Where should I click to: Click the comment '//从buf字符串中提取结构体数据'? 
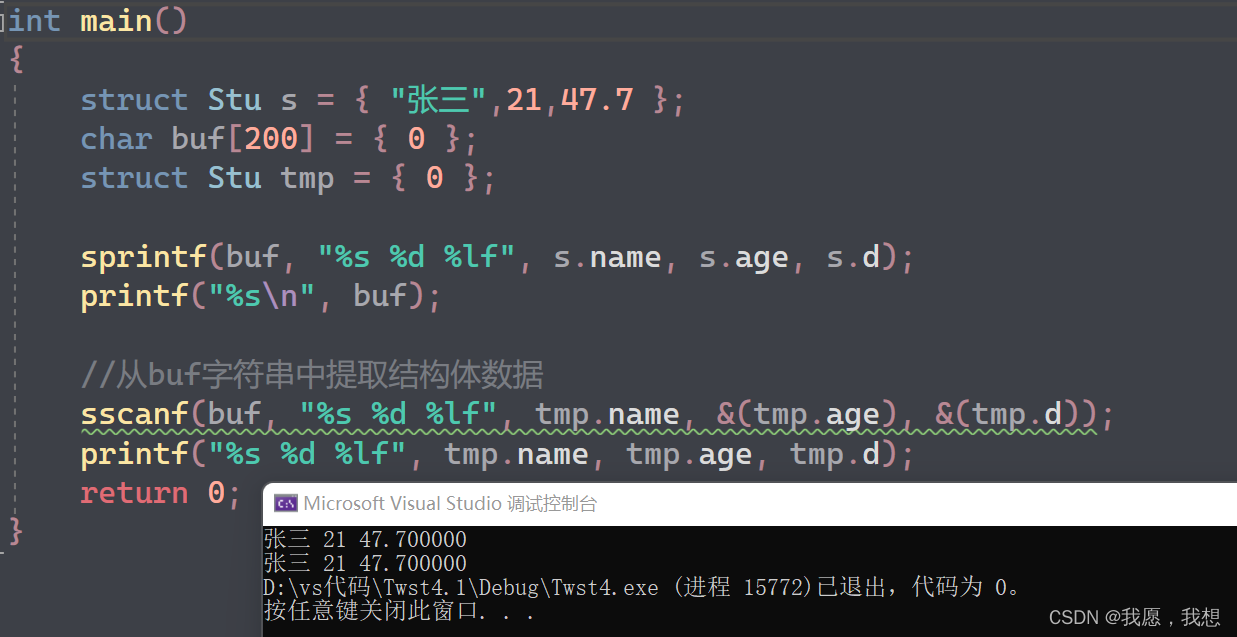(x=312, y=375)
